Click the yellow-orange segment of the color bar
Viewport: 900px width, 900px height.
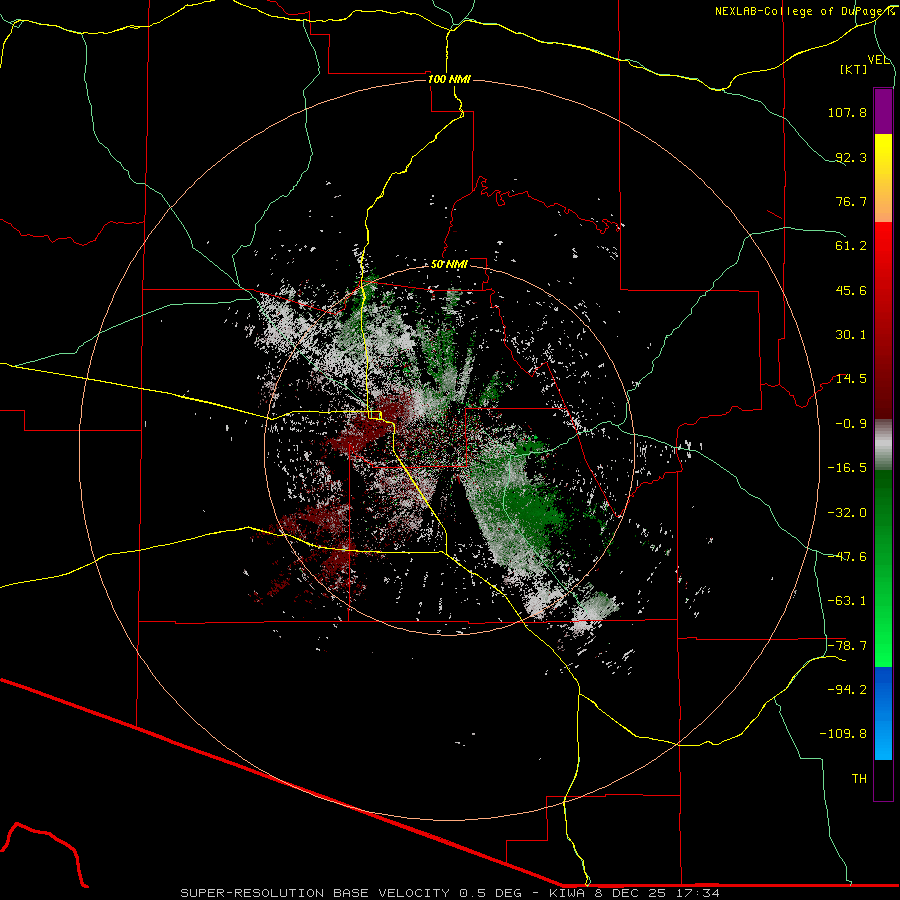point(883,178)
